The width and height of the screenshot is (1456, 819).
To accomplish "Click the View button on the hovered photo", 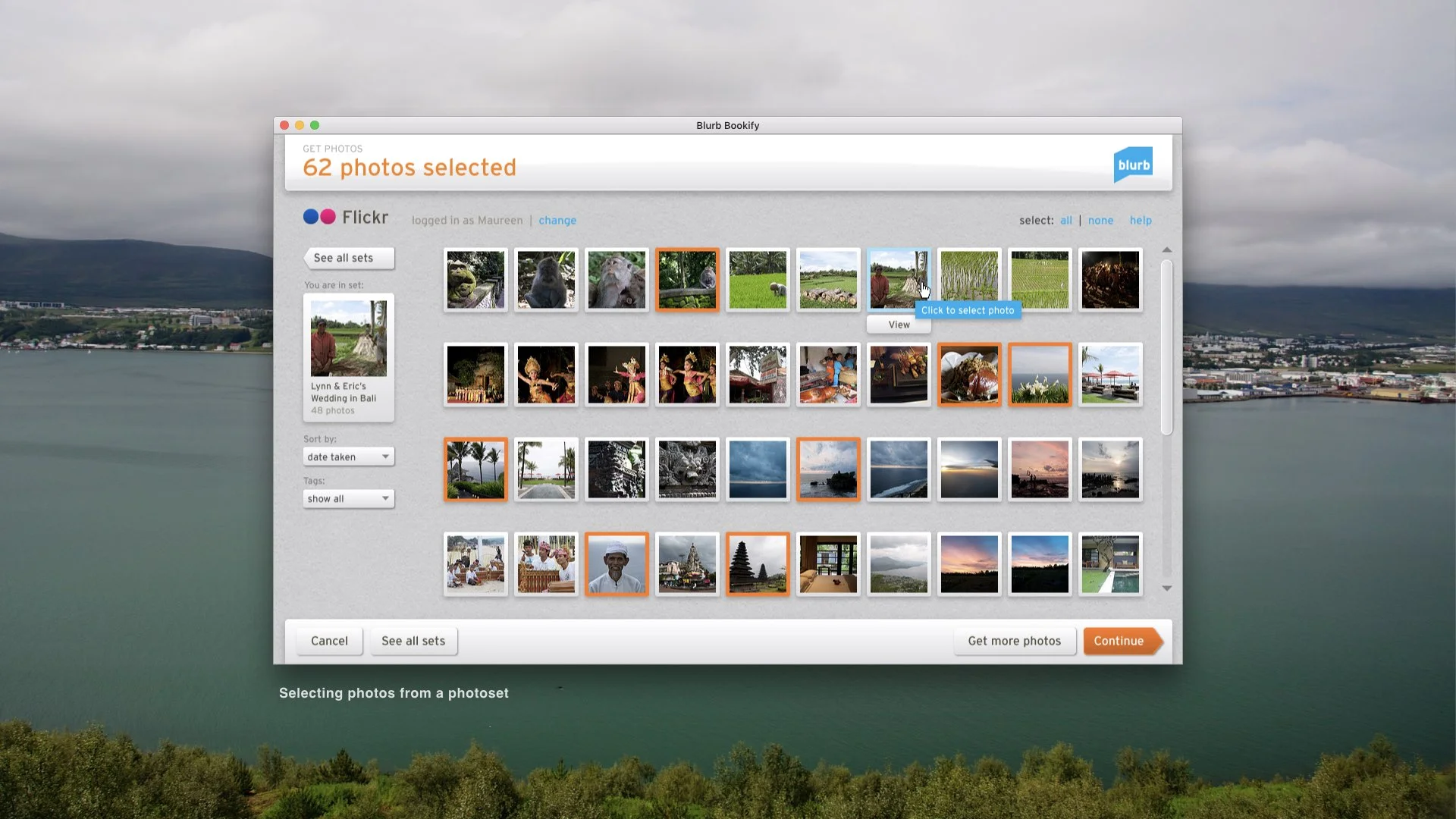I will pos(898,324).
